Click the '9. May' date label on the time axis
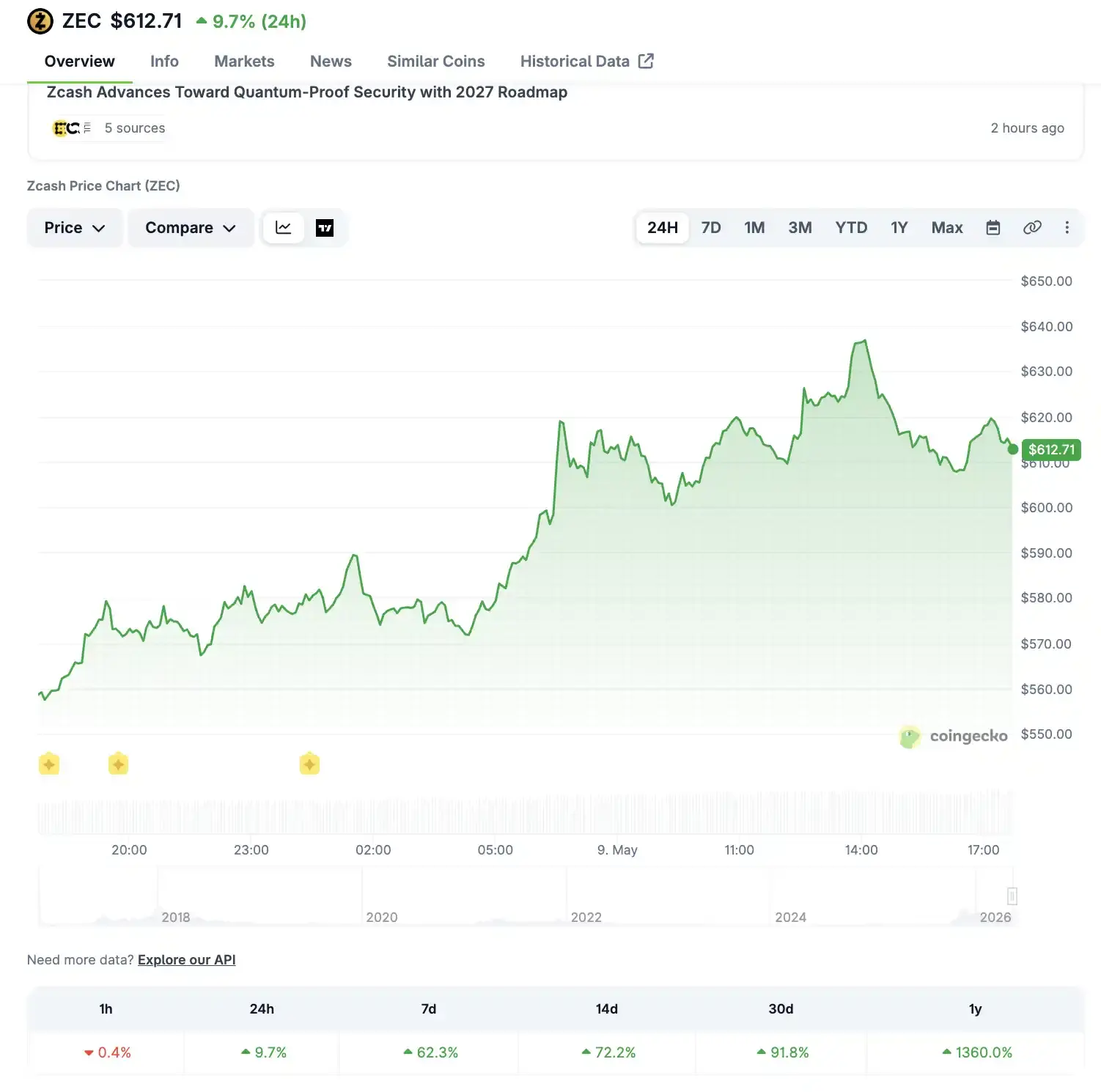This screenshot has width=1101, height=1092. tap(617, 850)
